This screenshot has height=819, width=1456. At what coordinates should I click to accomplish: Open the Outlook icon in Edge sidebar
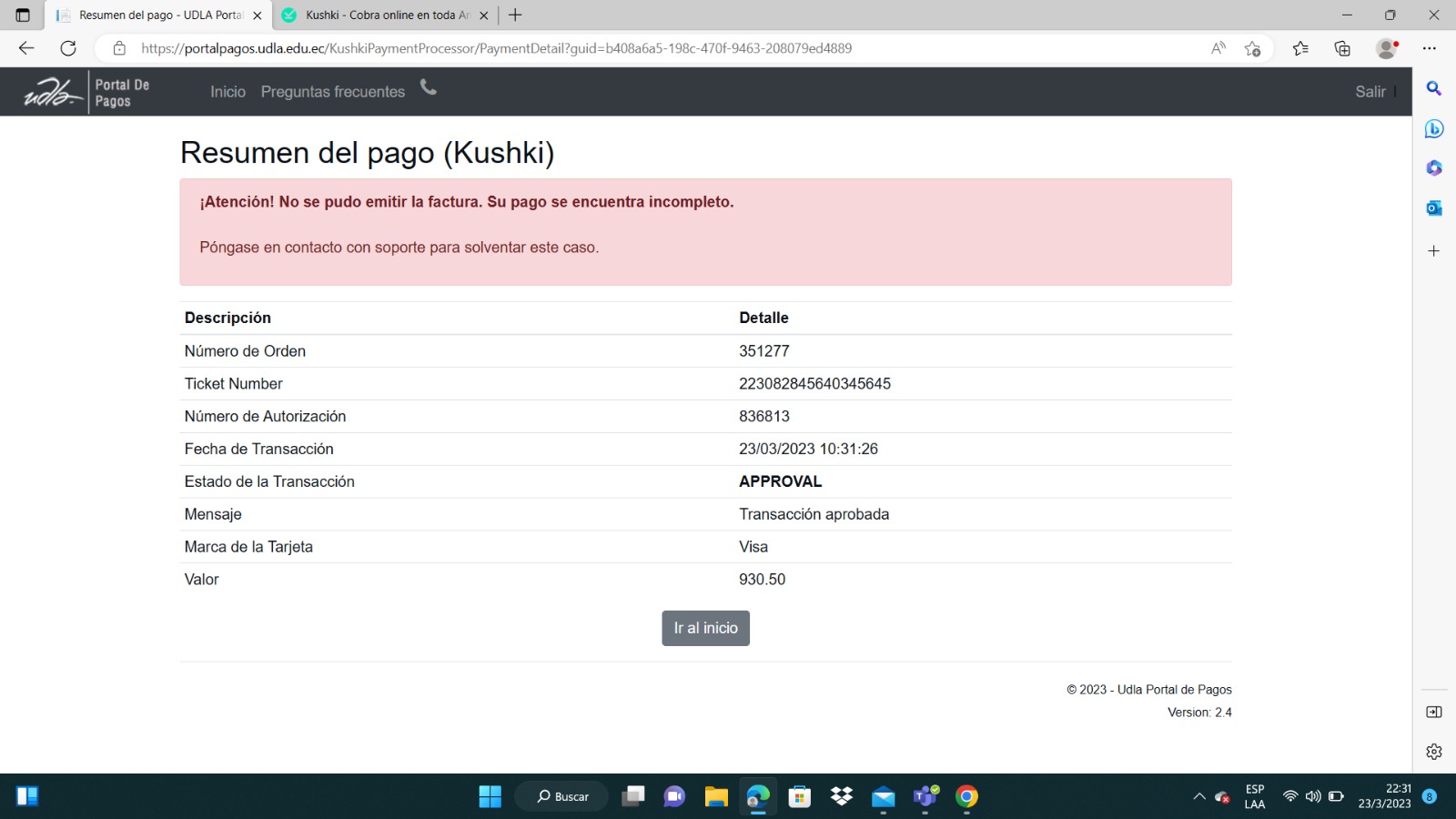point(1433,208)
